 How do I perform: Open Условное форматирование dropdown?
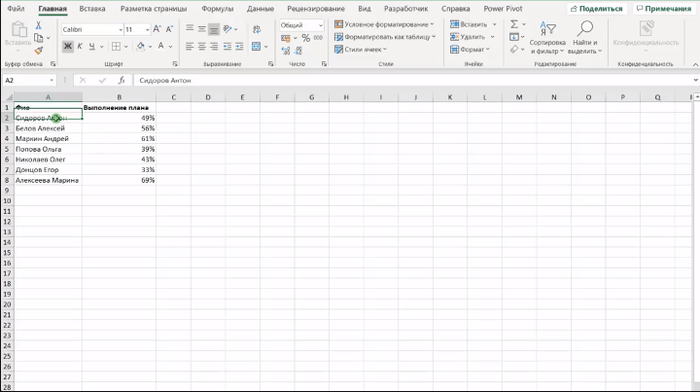[x=384, y=24]
